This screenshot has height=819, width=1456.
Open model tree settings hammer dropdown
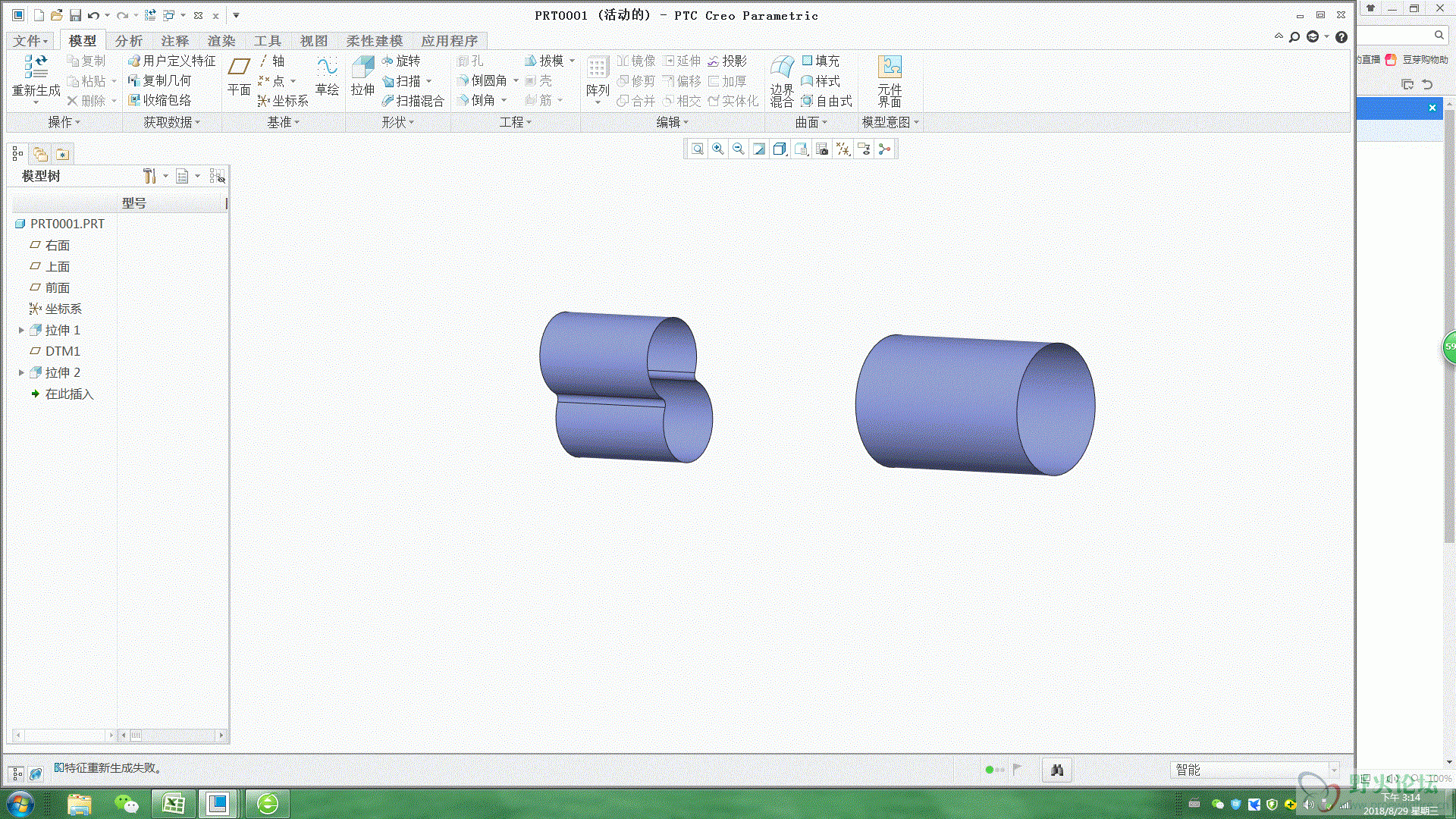pyautogui.click(x=155, y=176)
